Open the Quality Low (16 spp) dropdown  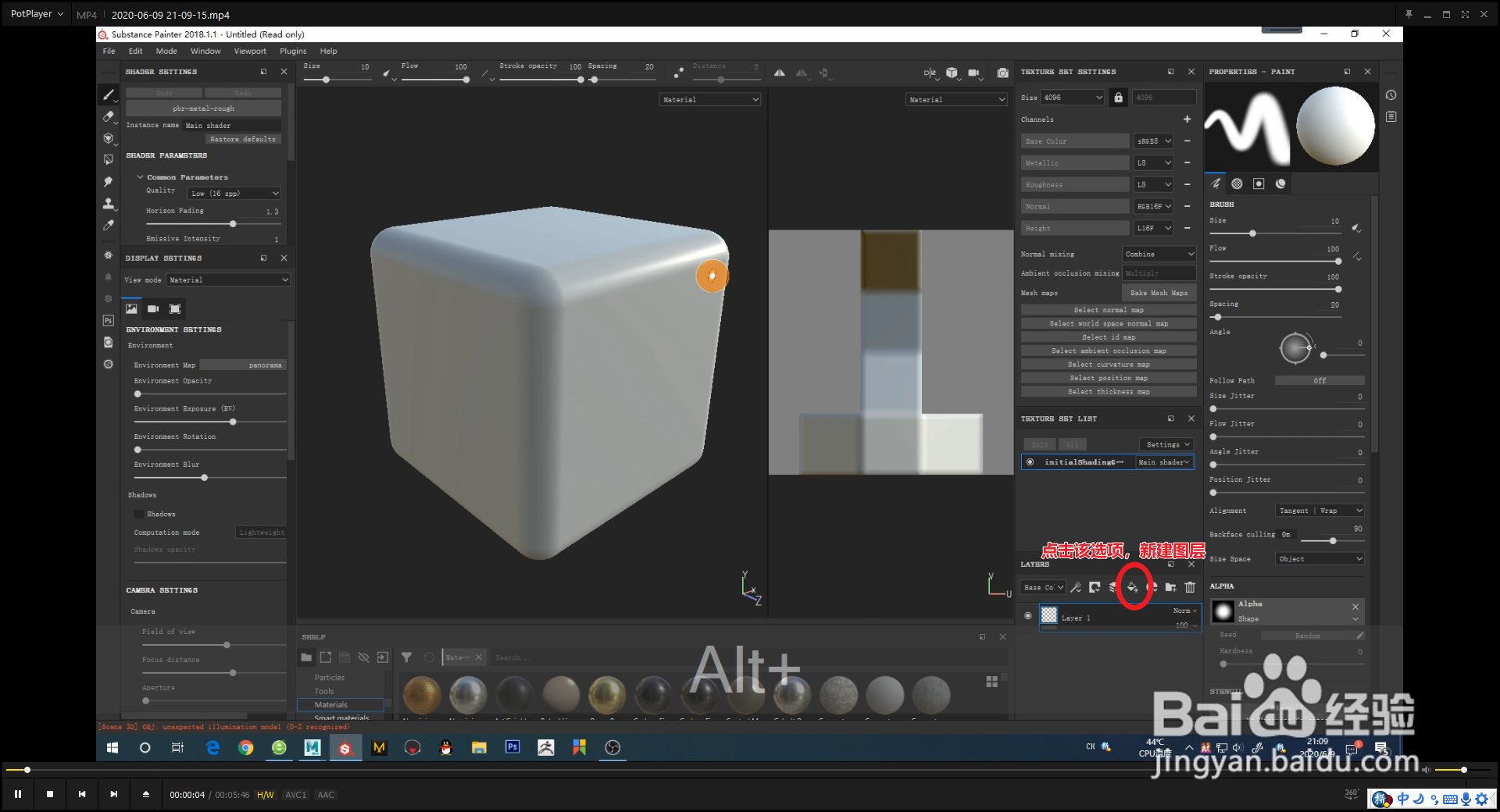click(x=234, y=193)
